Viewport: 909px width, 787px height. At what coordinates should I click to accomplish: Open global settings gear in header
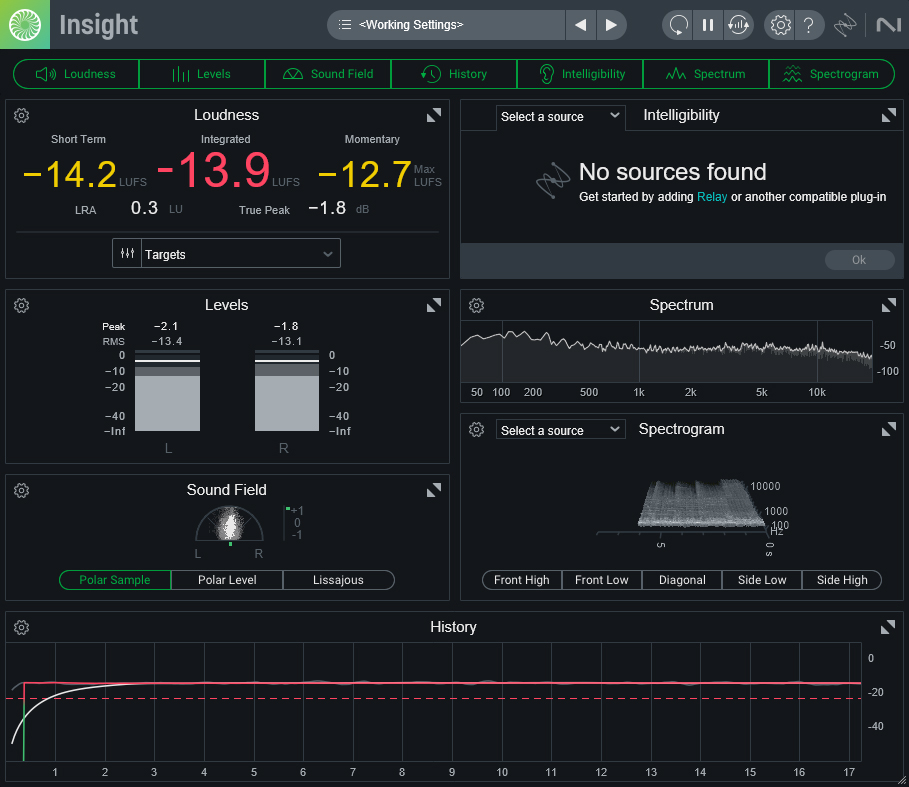780,25
